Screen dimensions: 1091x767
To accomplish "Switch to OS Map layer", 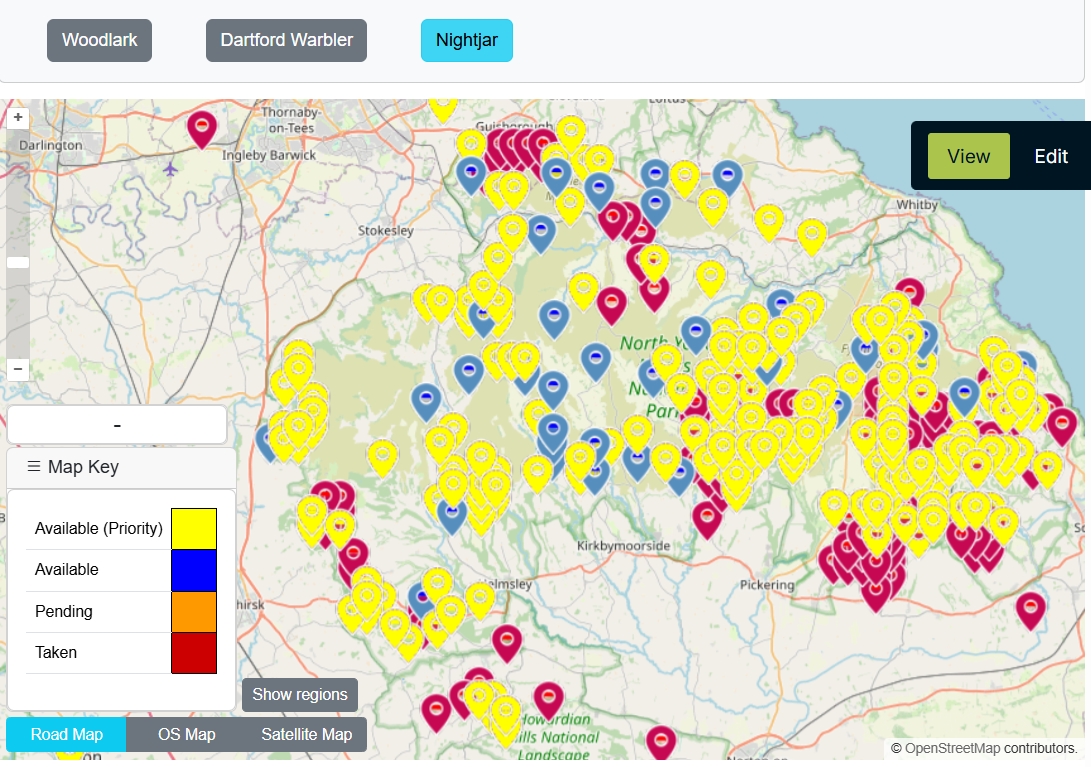I will coord(186,734).
